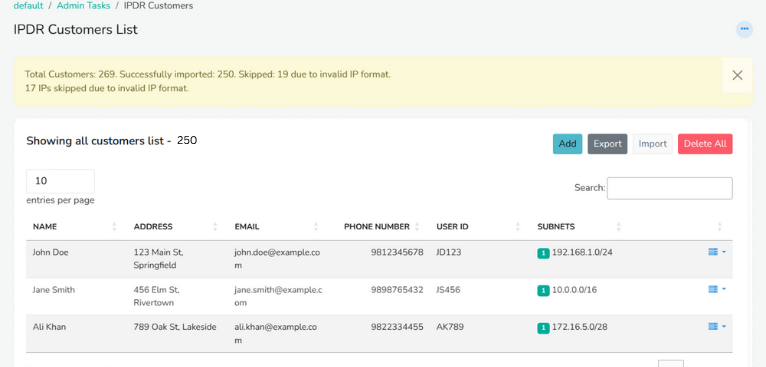Select phone number 9898765432
This screenshot has height=367, width=766.
pos(397,290)
